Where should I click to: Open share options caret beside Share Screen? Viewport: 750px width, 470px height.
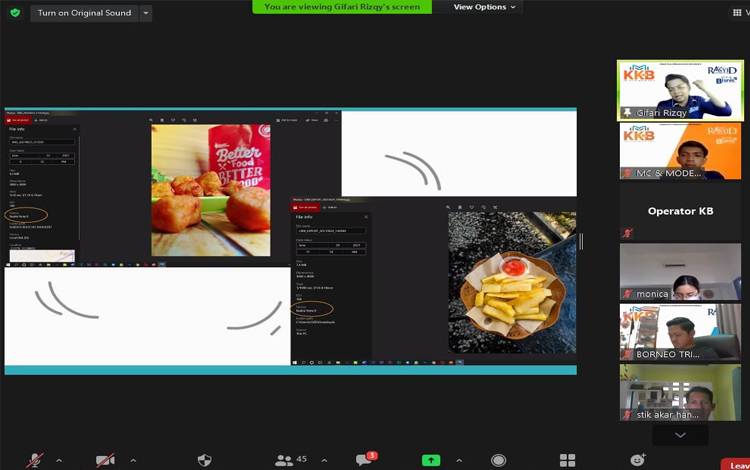(x=459, y=460)
